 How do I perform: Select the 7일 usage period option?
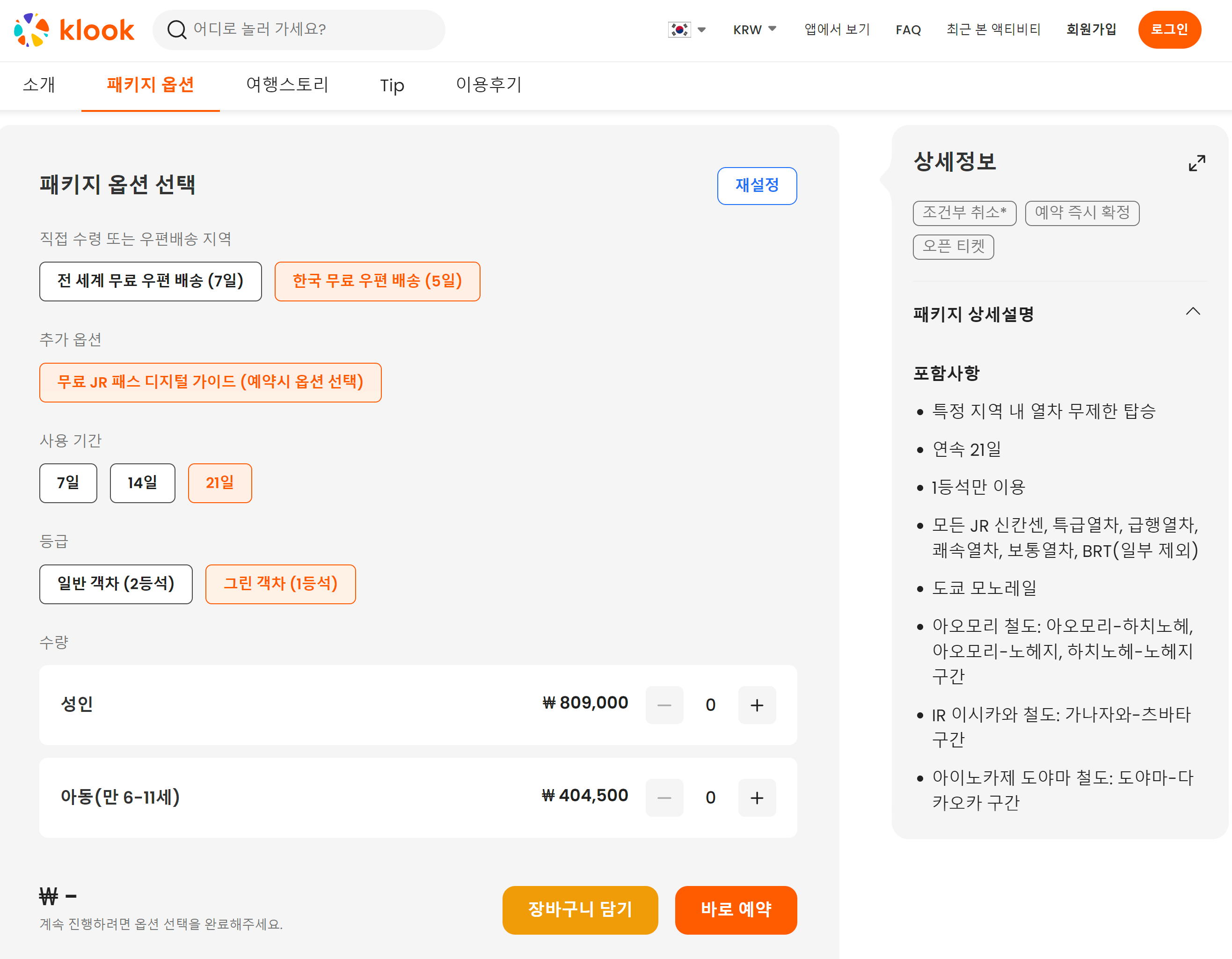click(x=68, y=483)
